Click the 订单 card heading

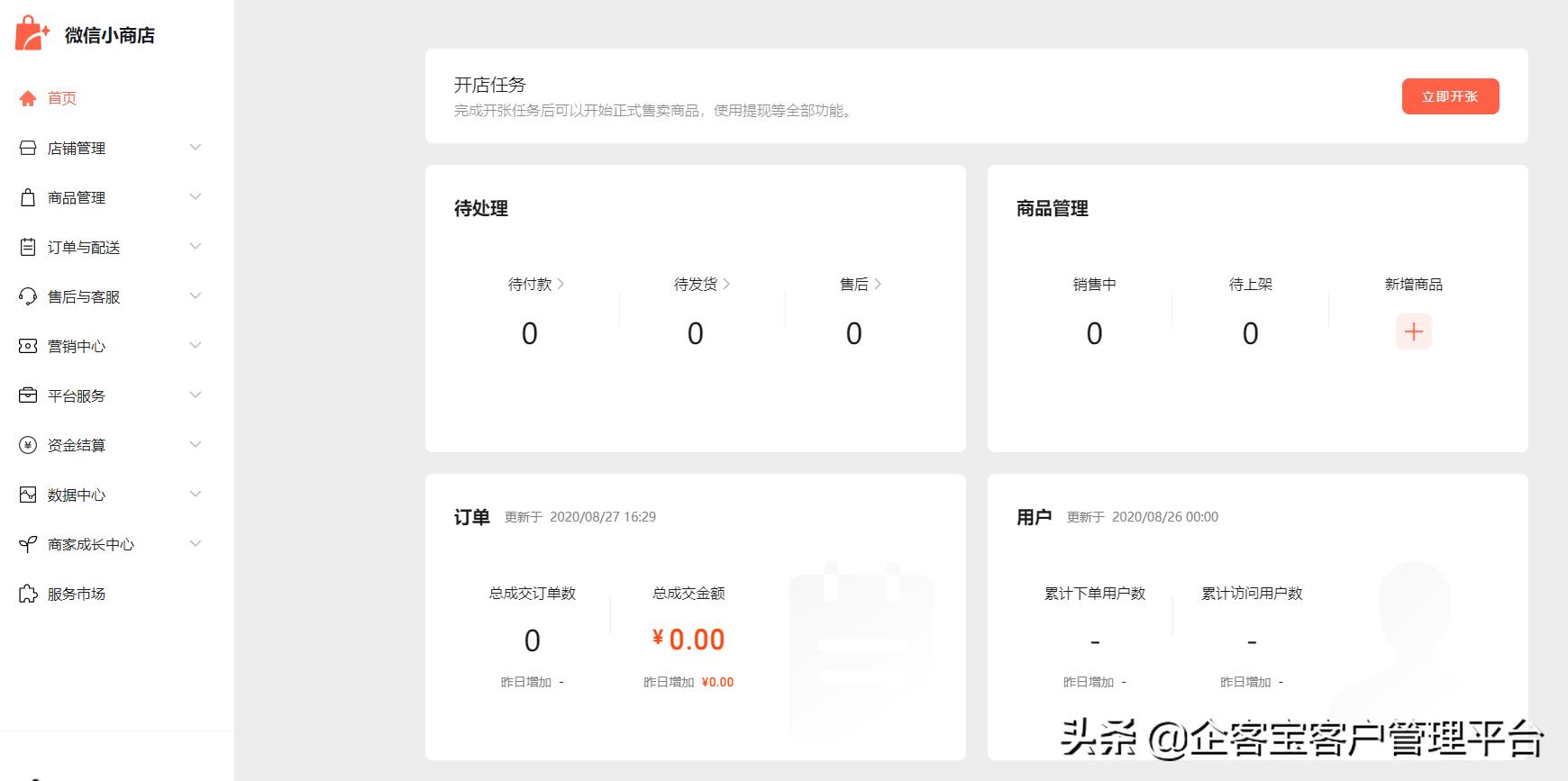click(472, 517)
